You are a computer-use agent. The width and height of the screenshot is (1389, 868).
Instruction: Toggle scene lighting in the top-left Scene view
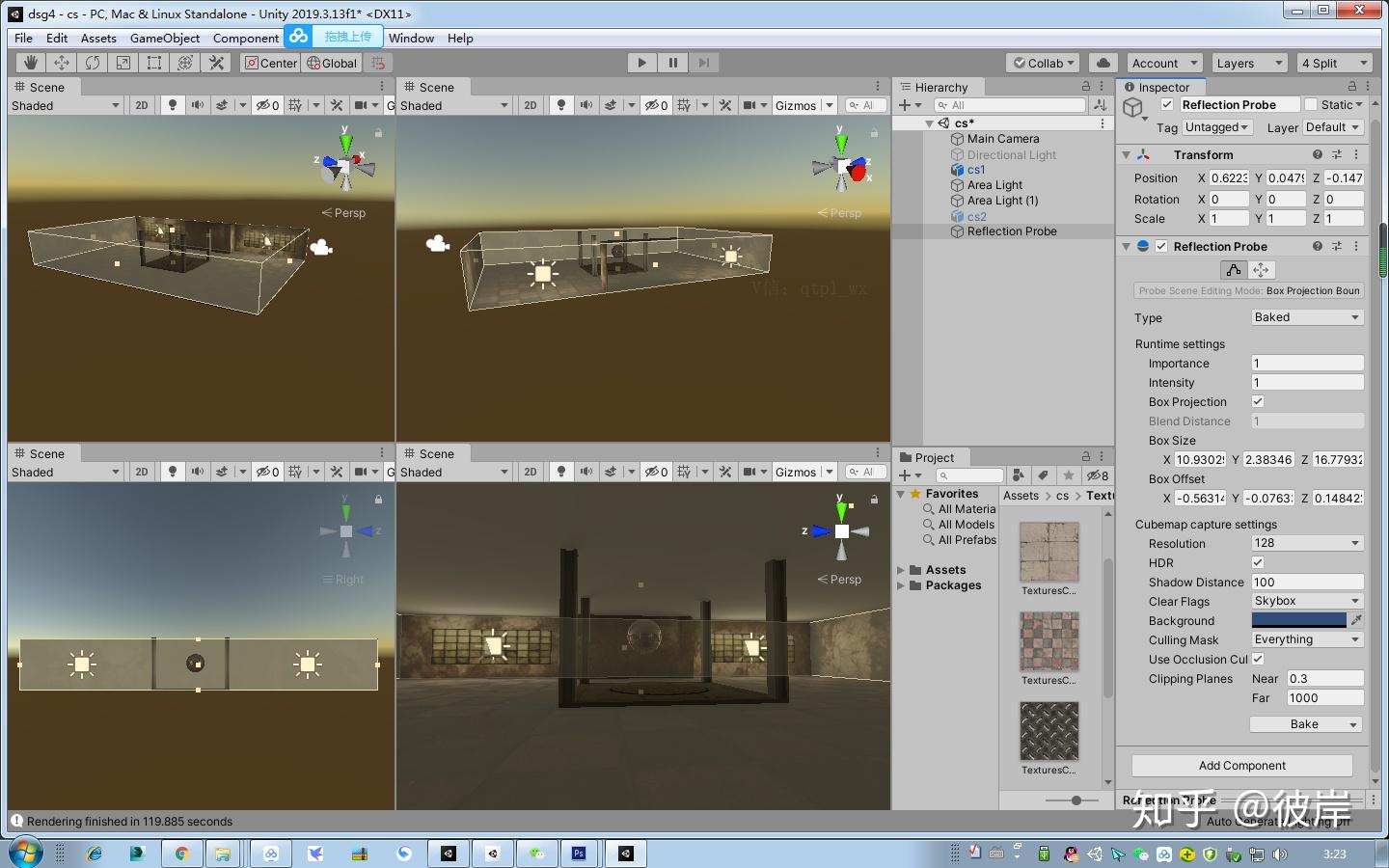coord(172,105)
